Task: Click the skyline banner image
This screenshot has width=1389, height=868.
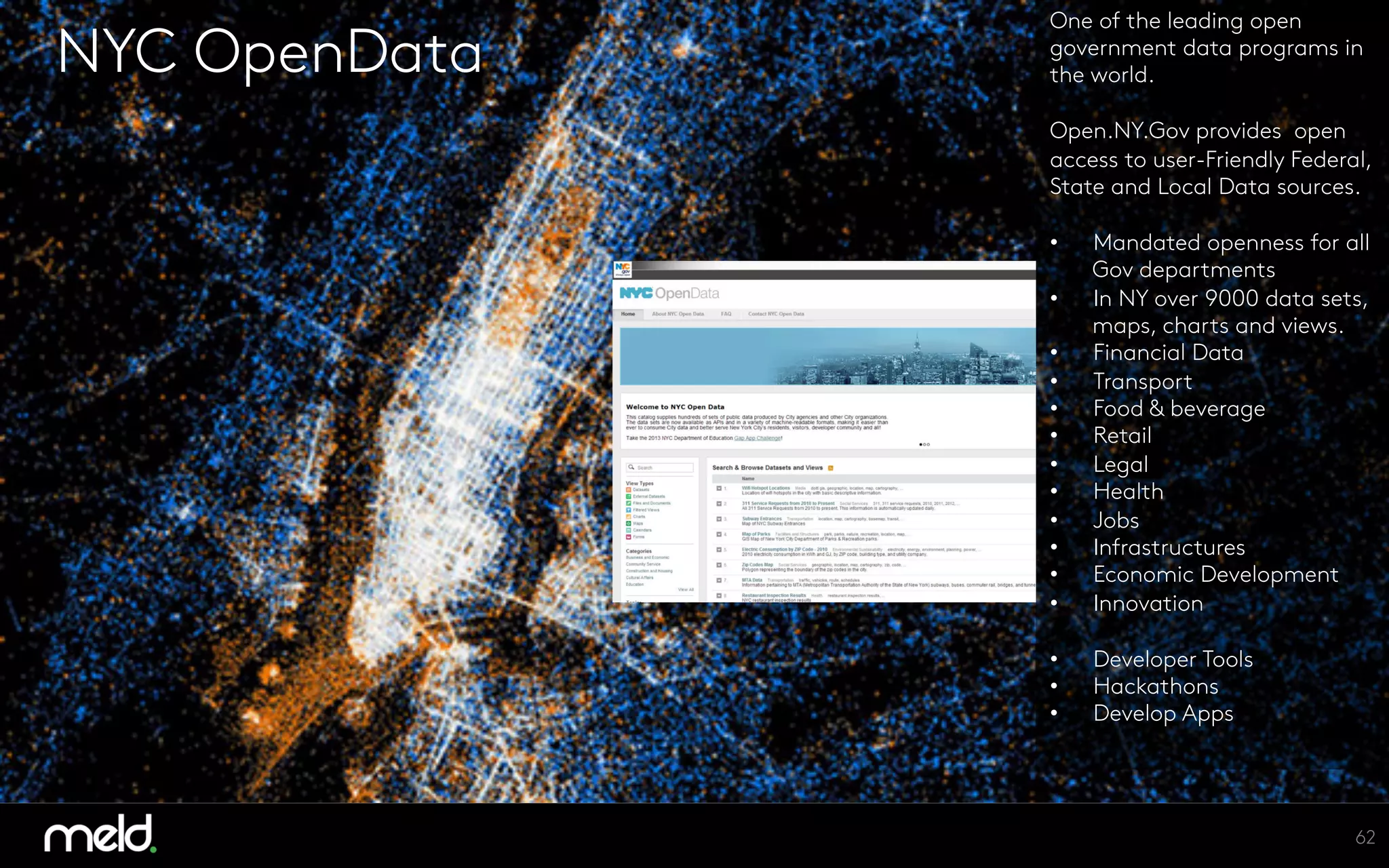Action: [x=827, y=357]
